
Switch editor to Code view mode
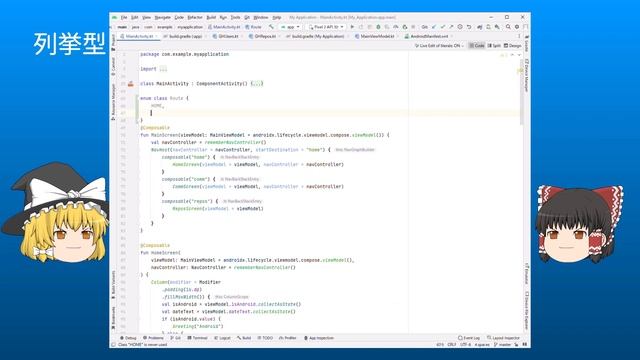[x=476, y=46]
